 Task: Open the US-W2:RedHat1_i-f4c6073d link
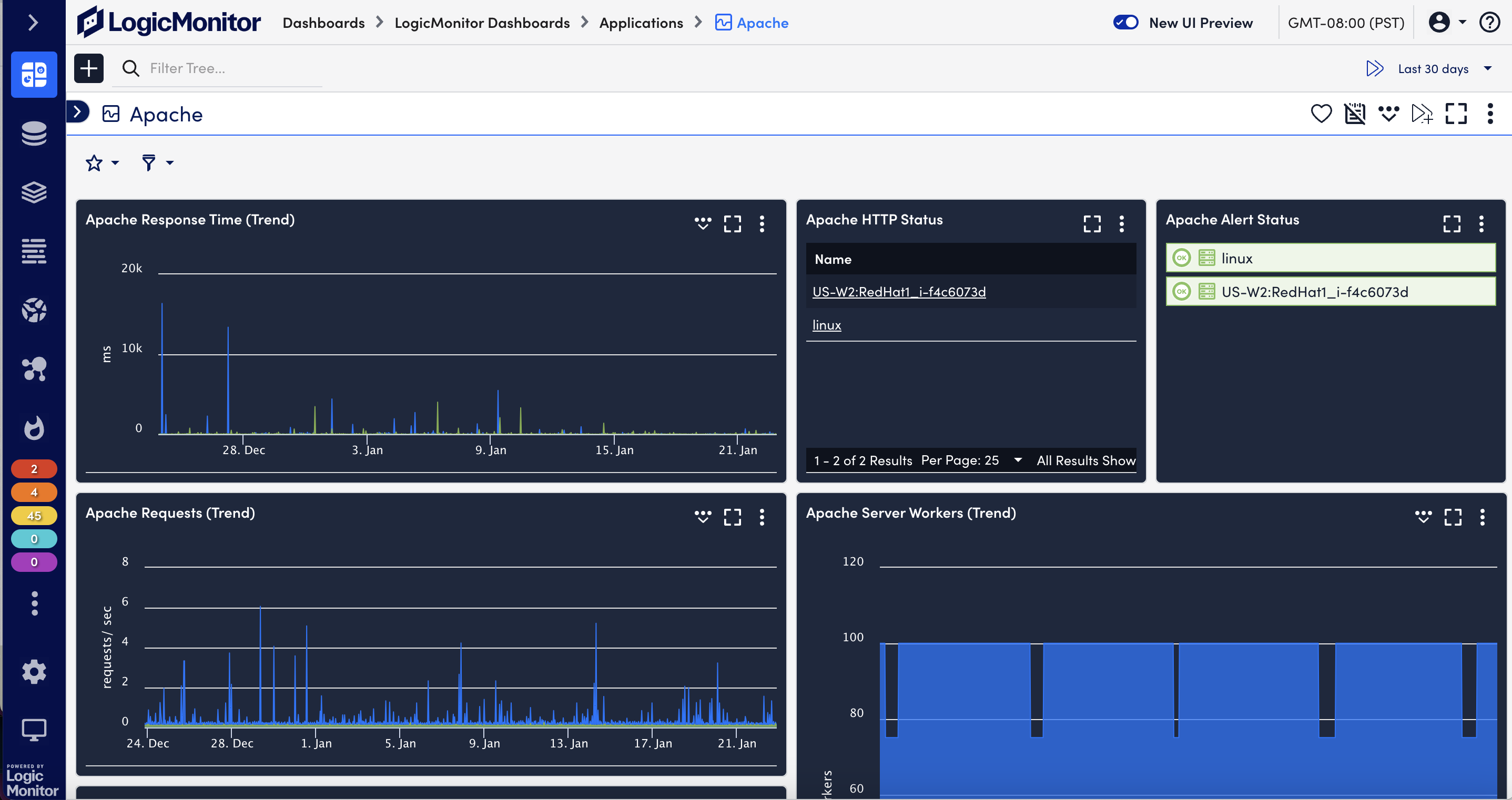(x=898, y=292)
